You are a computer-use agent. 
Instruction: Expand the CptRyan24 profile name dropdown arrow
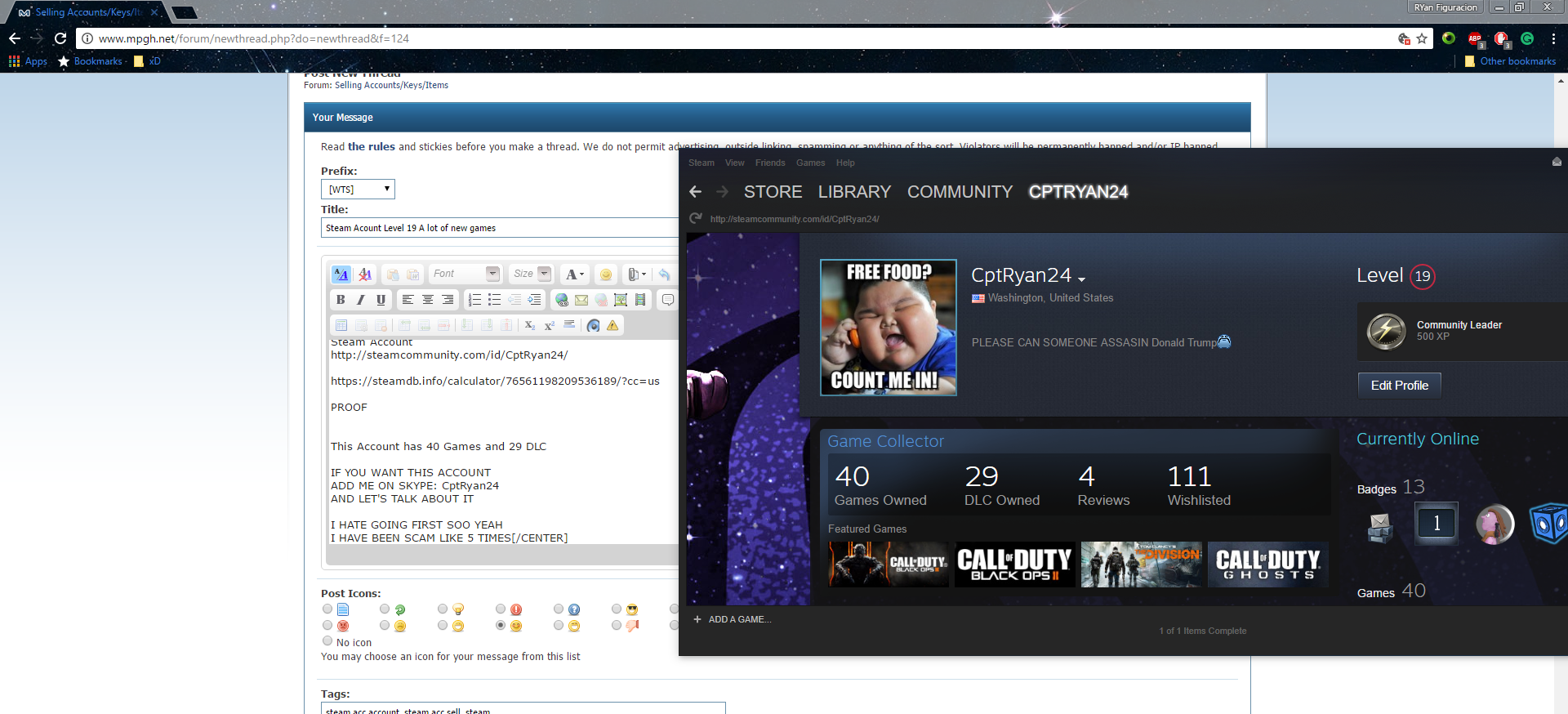(1081, 279)
